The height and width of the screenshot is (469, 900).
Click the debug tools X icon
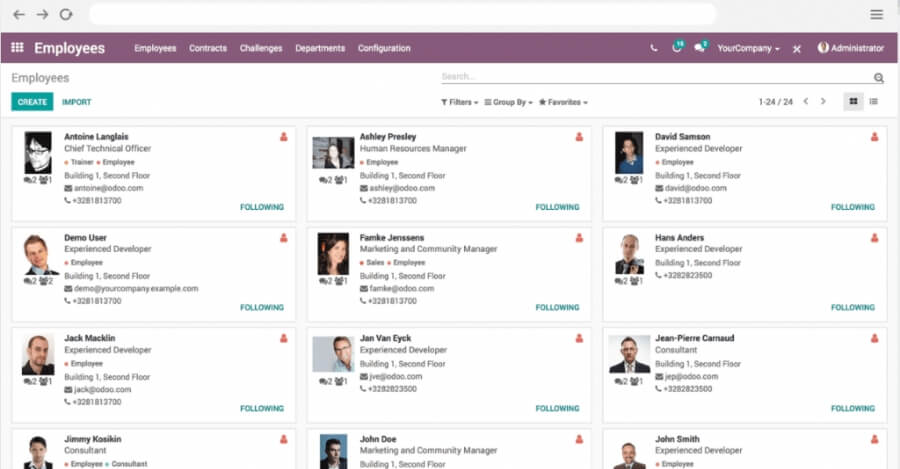(797, 49)
